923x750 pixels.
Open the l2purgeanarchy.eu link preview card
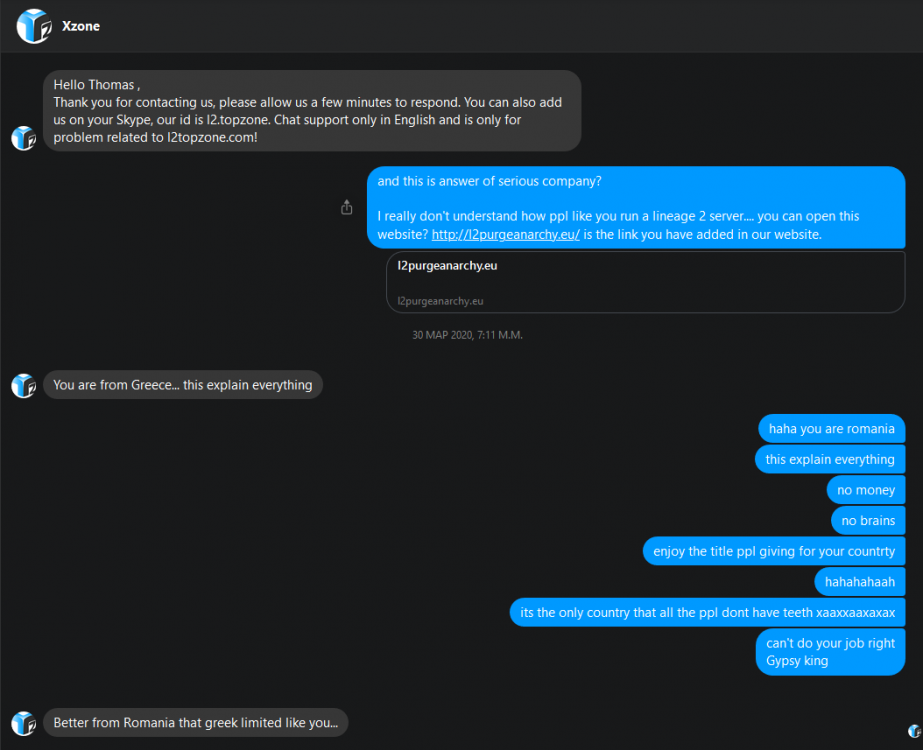645,283
